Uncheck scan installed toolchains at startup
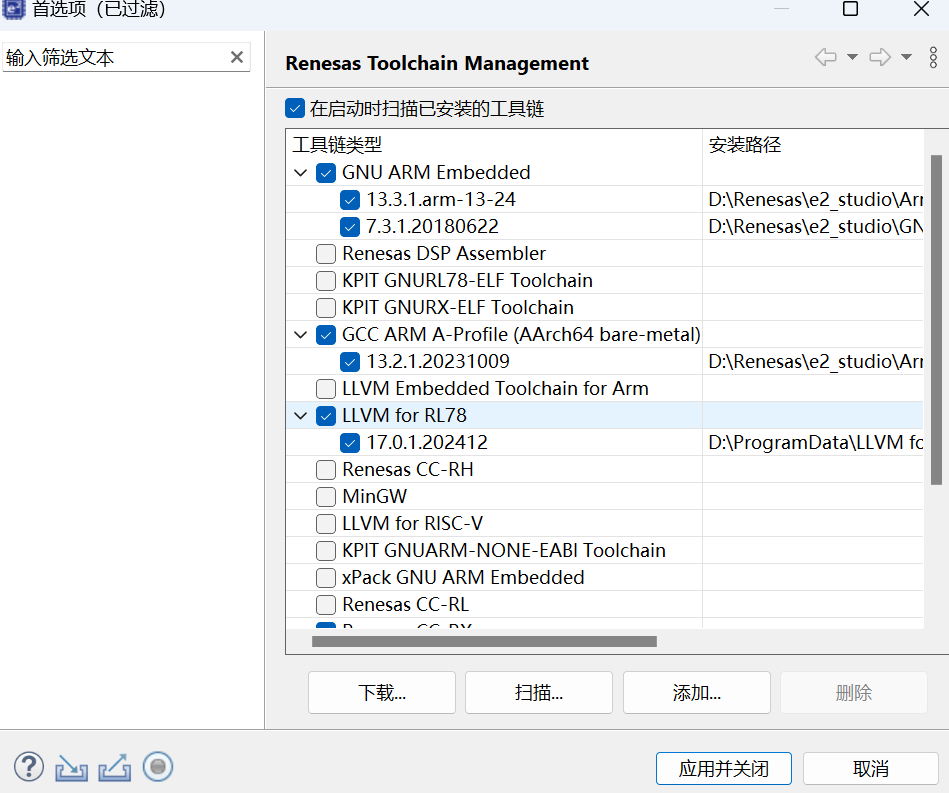Viewport: 949px width, 793px height. (295, 108)
